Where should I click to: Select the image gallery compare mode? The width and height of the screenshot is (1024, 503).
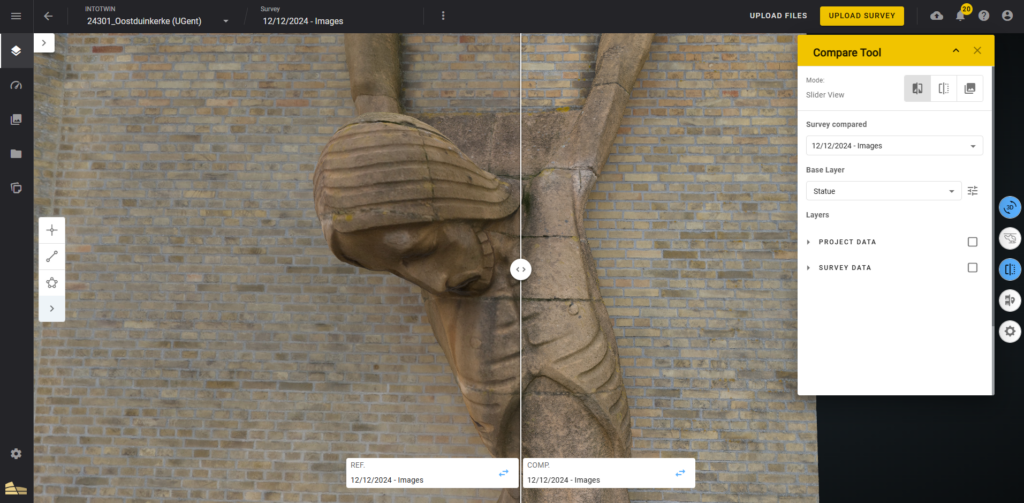coord(970,88)
